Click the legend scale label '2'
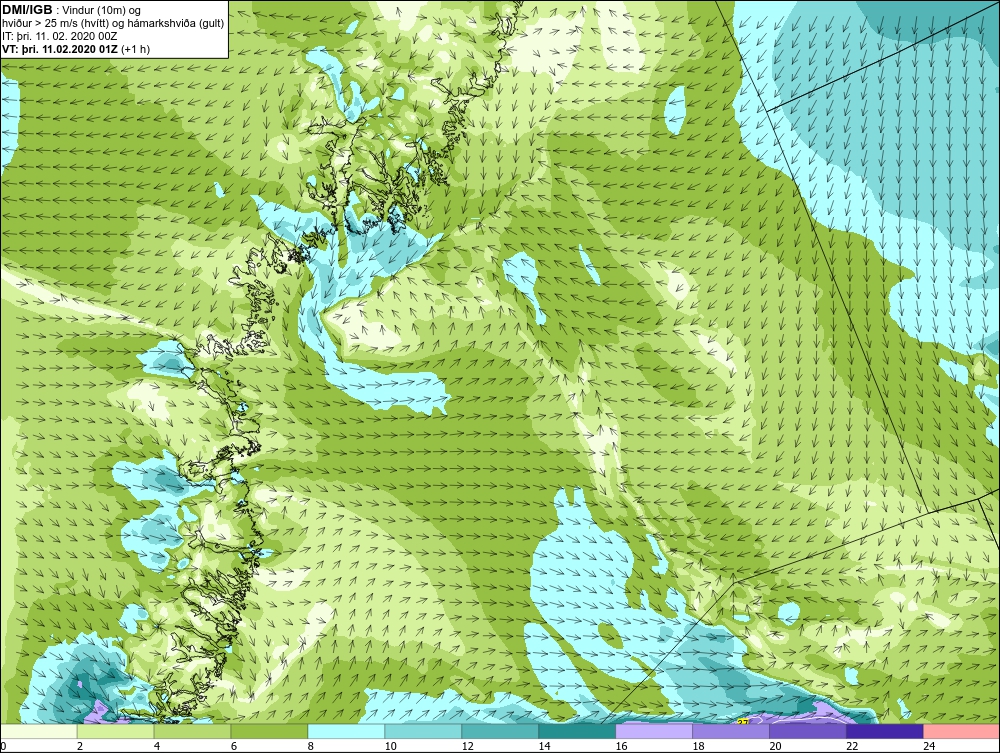This screenshot has width=1000, height=753. (x=80, y=746)
